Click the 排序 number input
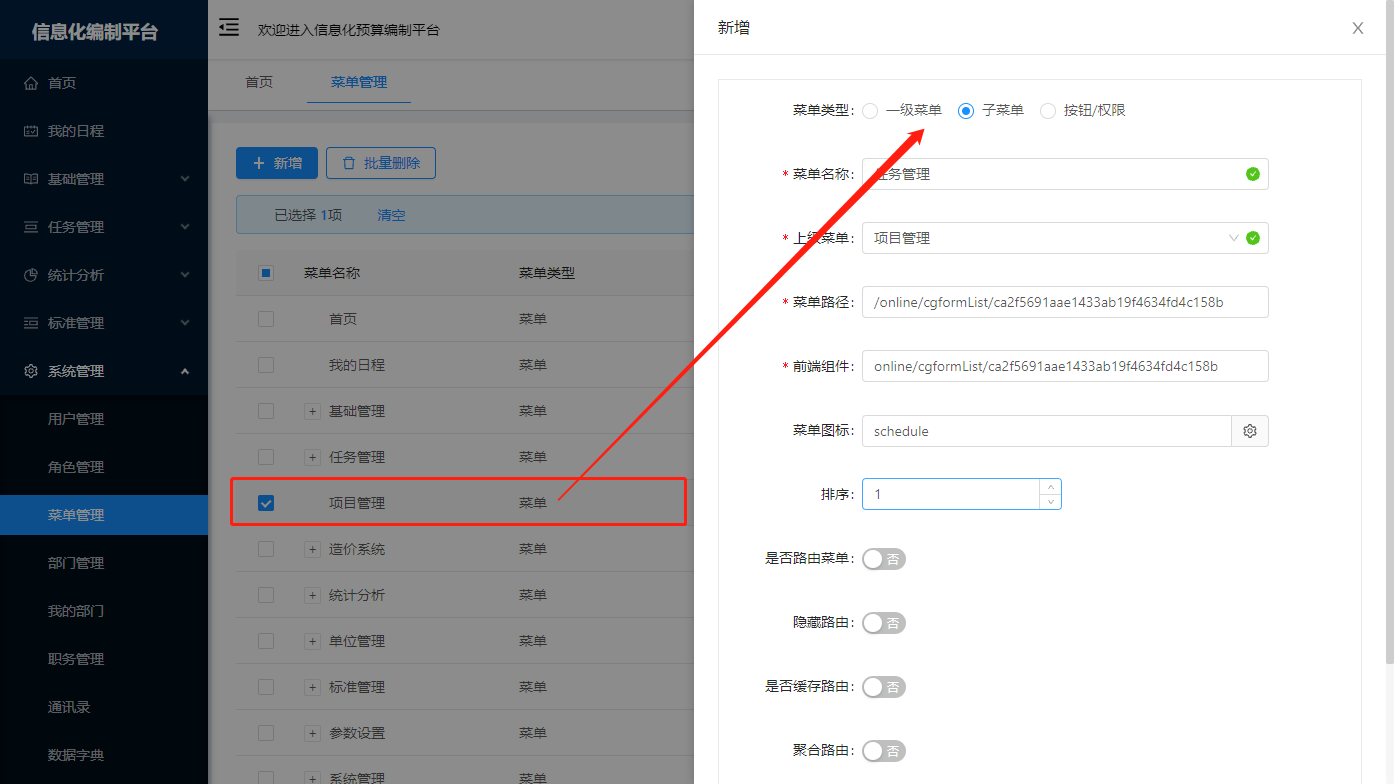This screenshot has height=784, width=1394. pyautogui.click(x=961, y=494)
